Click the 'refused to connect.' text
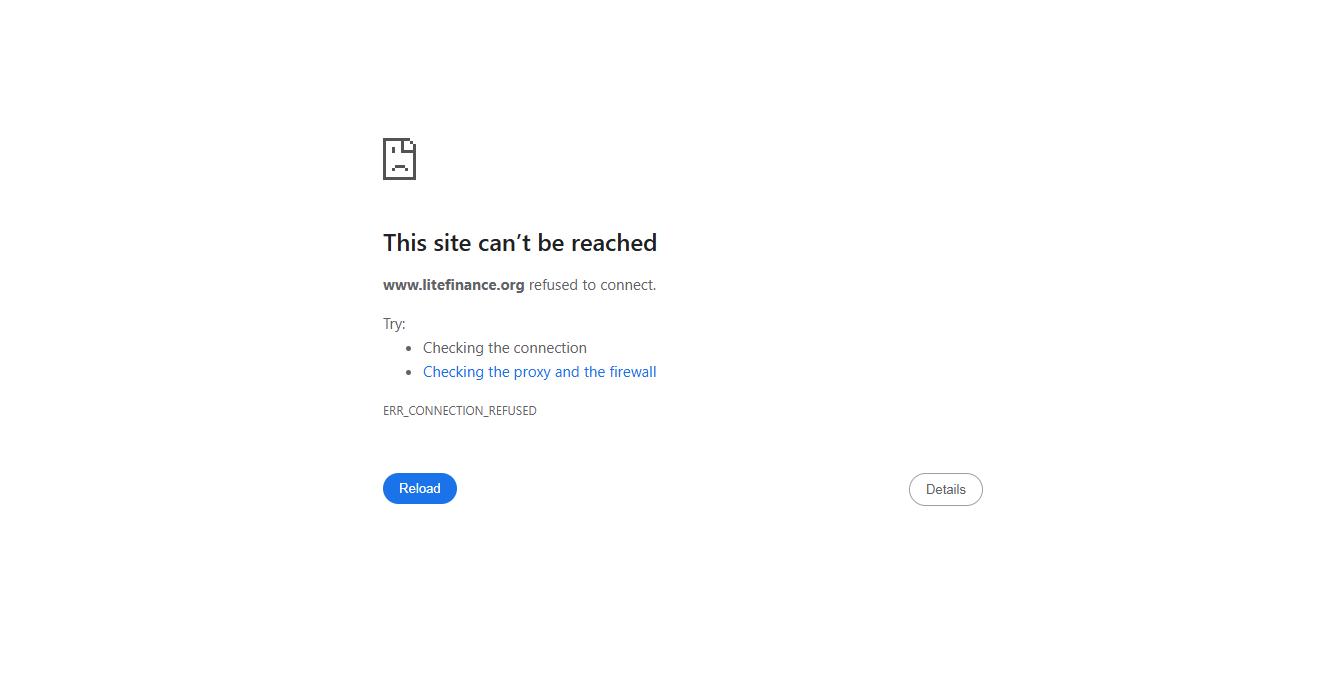The width and height of the screenshot is (1343, 675). point(593,285)
